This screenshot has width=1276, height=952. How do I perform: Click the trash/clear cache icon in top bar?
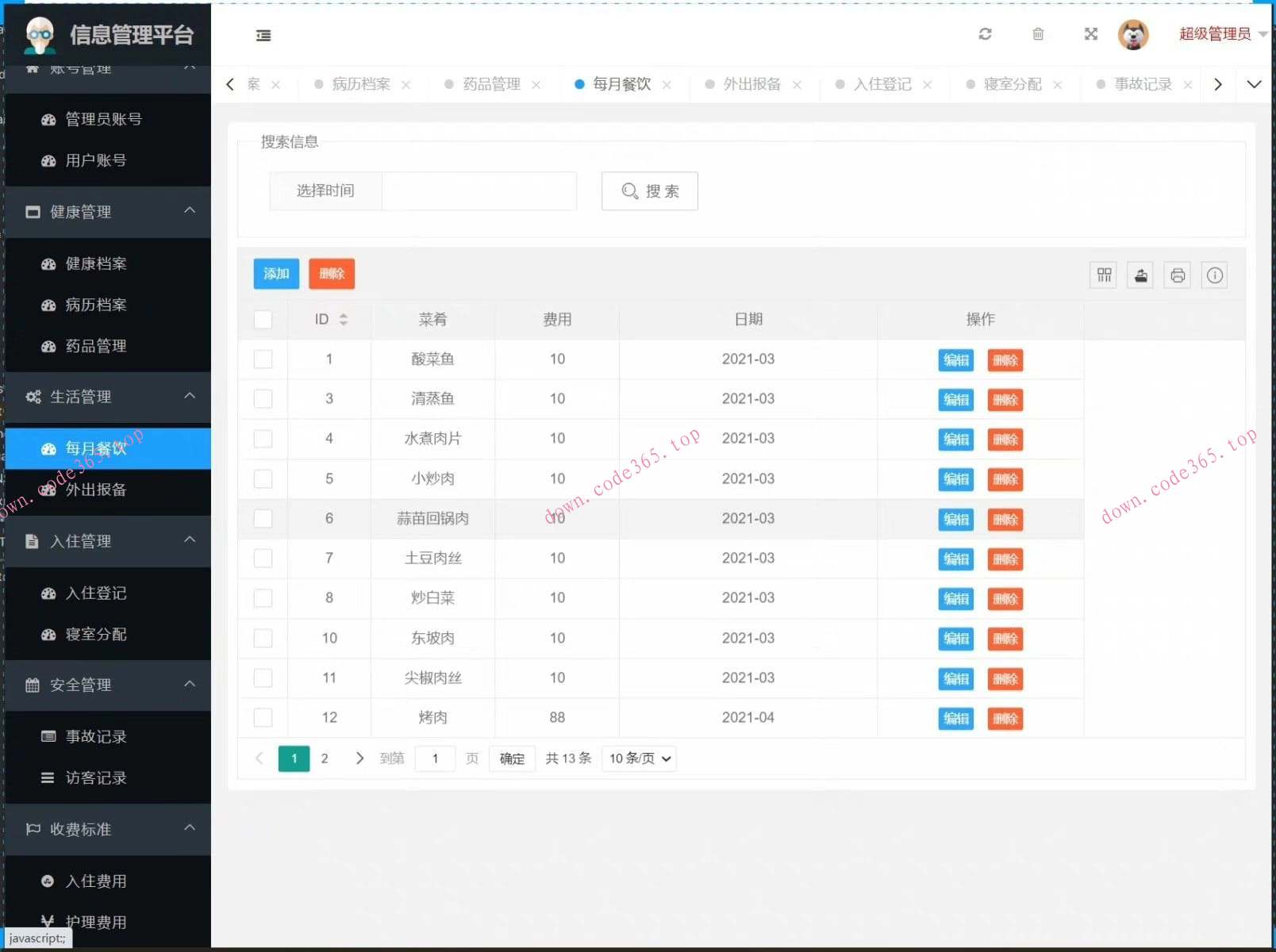pyautogui.click(x=1037, y=34)
